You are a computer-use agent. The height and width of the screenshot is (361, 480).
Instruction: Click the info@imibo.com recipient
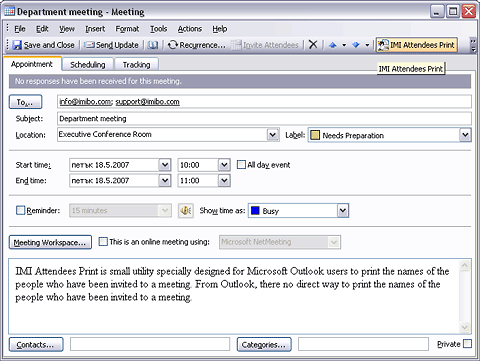(x=86, y=102)
